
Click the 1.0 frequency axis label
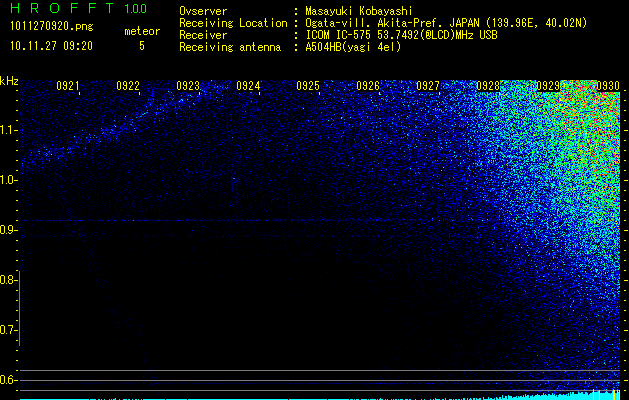coord(8,180)
